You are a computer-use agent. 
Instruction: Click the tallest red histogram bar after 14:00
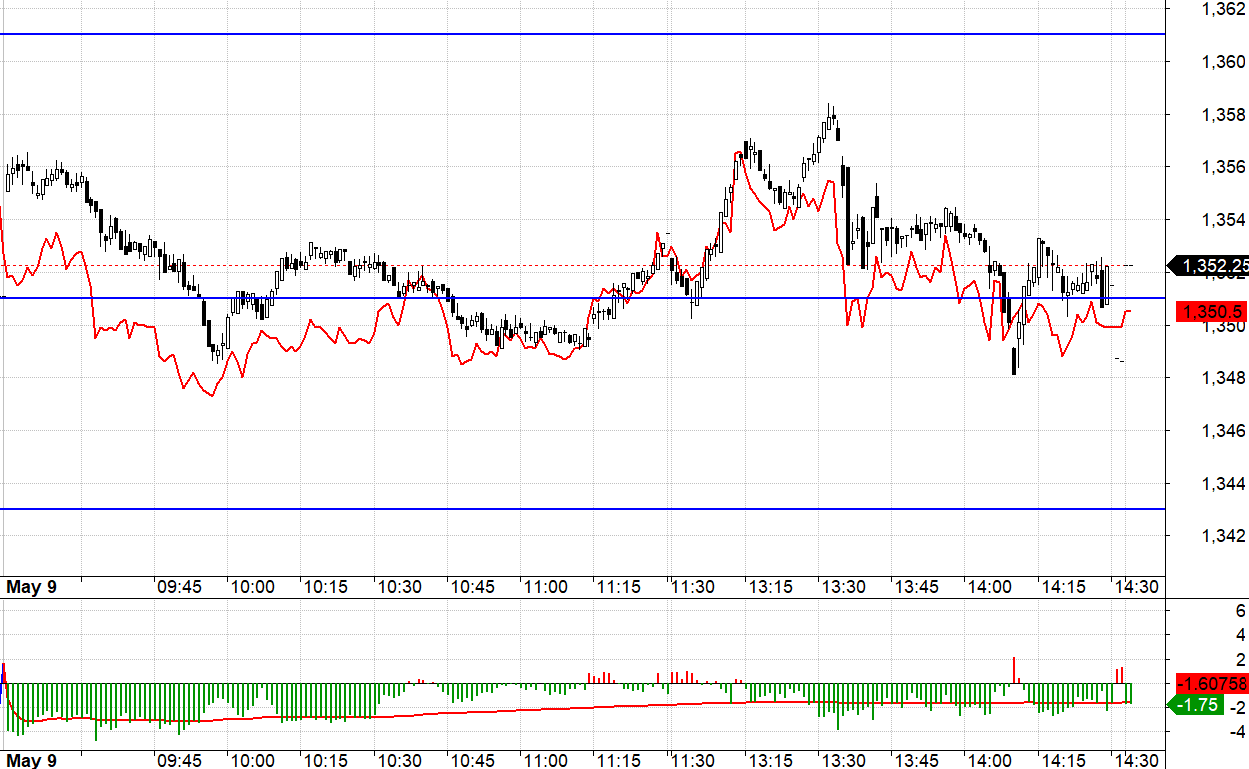click(1014, 670)
